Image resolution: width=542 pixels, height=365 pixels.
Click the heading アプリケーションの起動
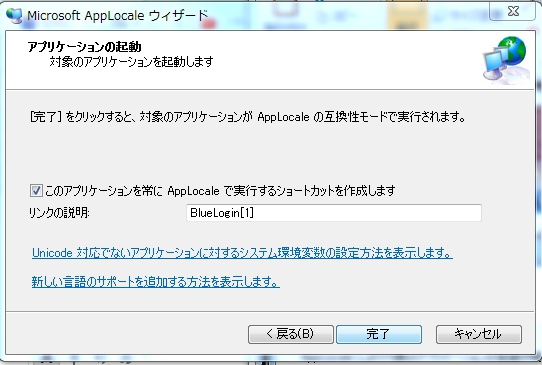[x=84, y=46]
